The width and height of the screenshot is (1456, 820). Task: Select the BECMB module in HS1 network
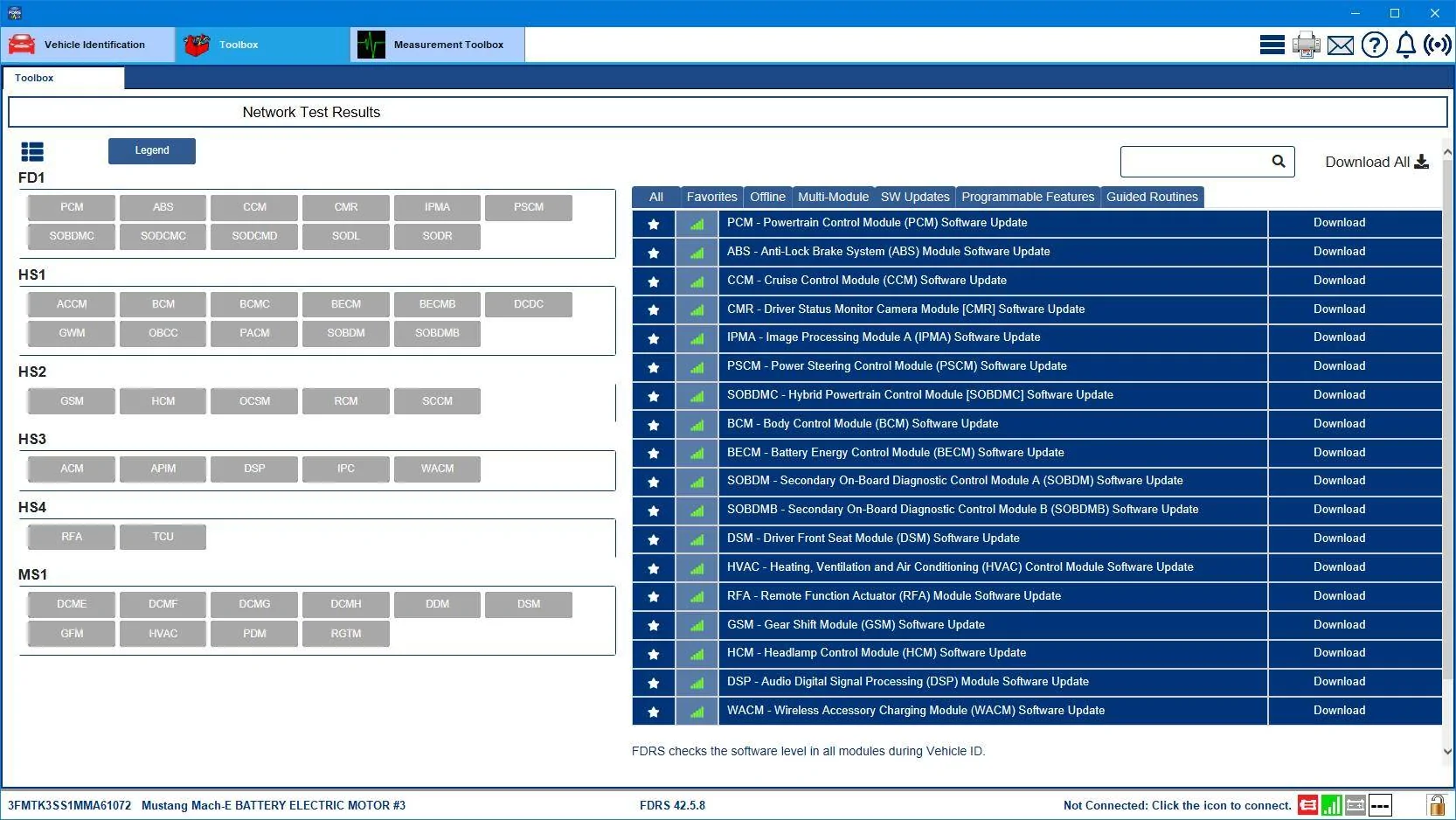click(437, 305)
